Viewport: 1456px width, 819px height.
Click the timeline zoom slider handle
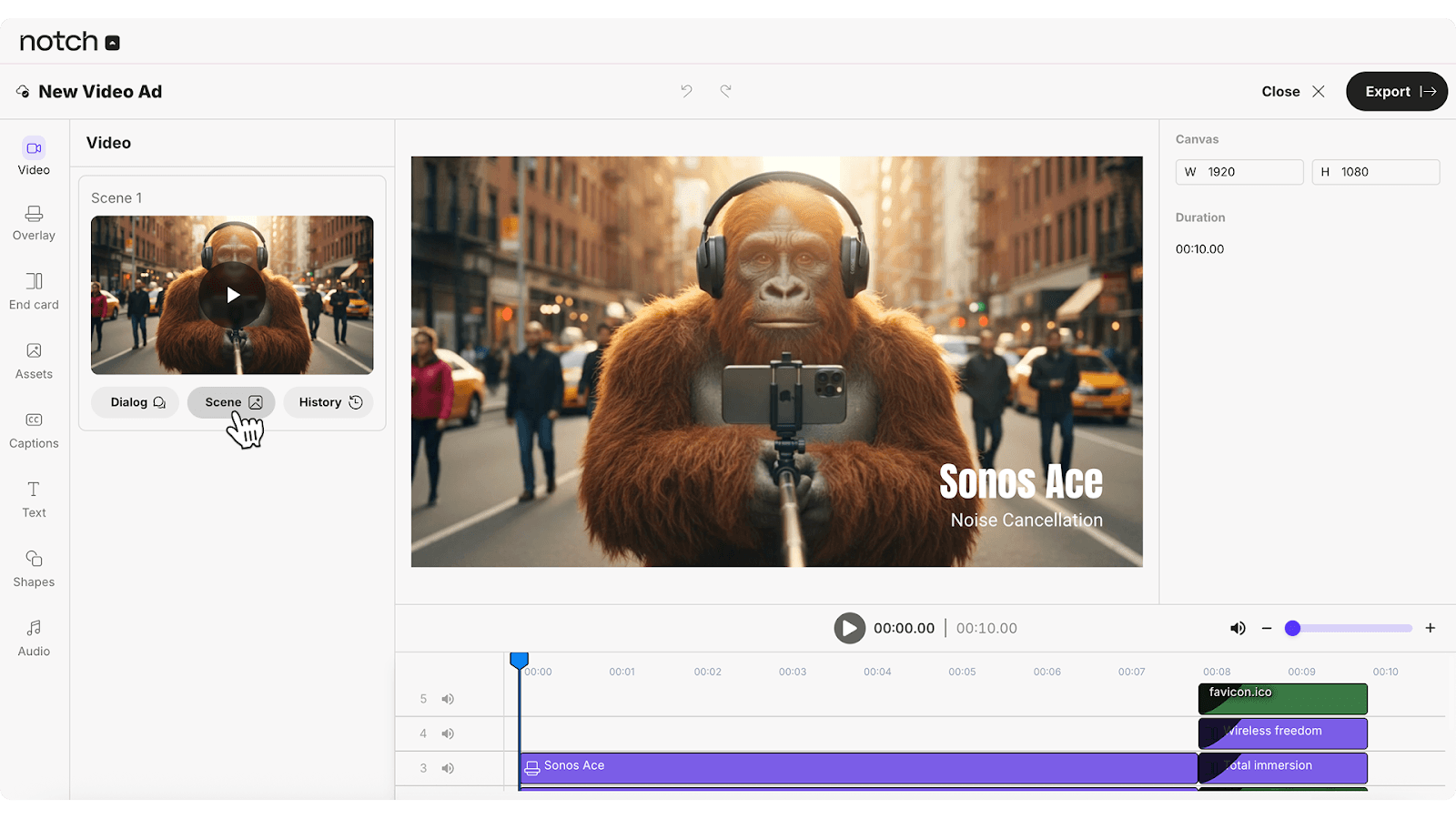1292,628
